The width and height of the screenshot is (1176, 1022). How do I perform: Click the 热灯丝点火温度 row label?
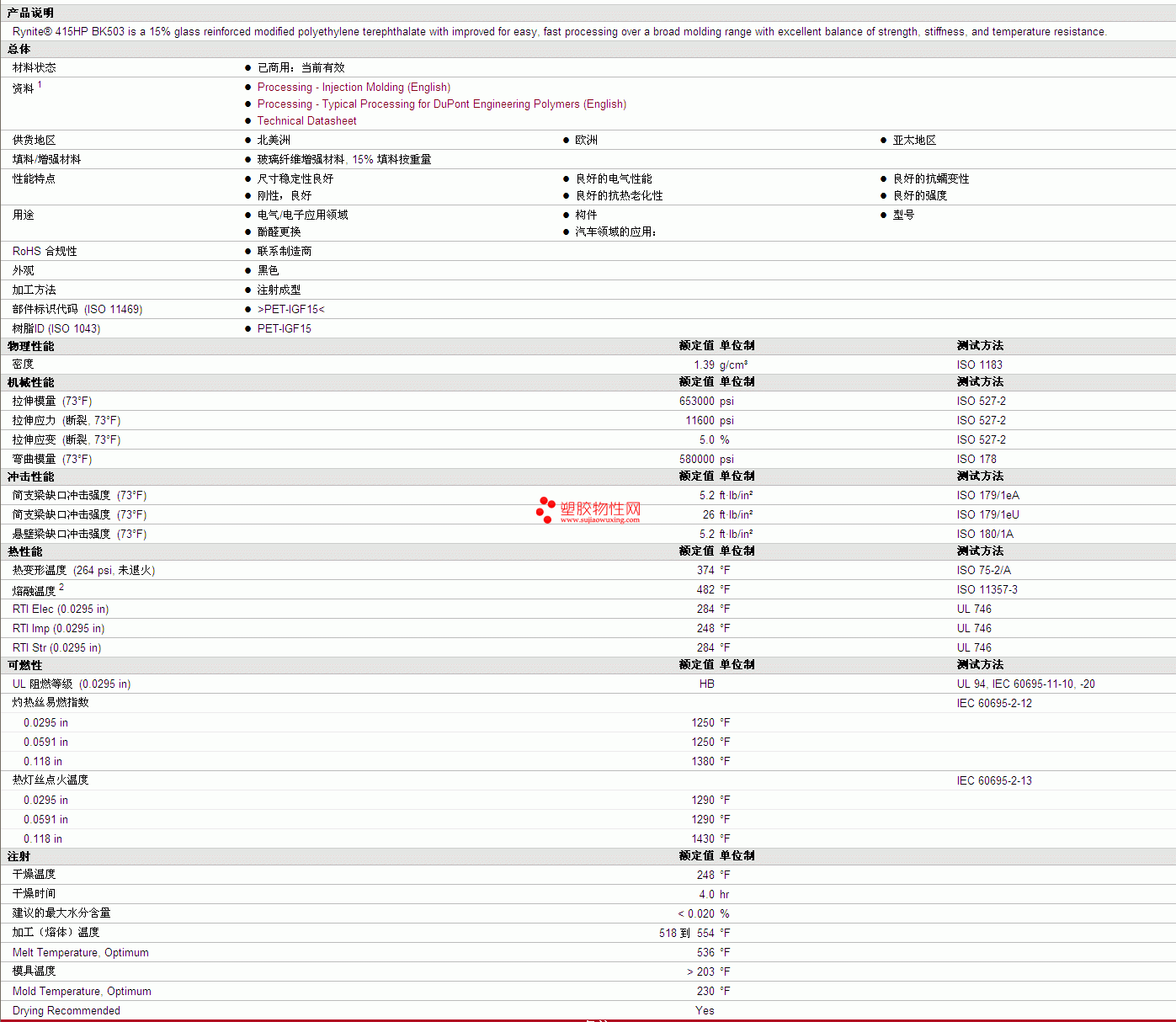pyautogui.click(x=51, y=780)
